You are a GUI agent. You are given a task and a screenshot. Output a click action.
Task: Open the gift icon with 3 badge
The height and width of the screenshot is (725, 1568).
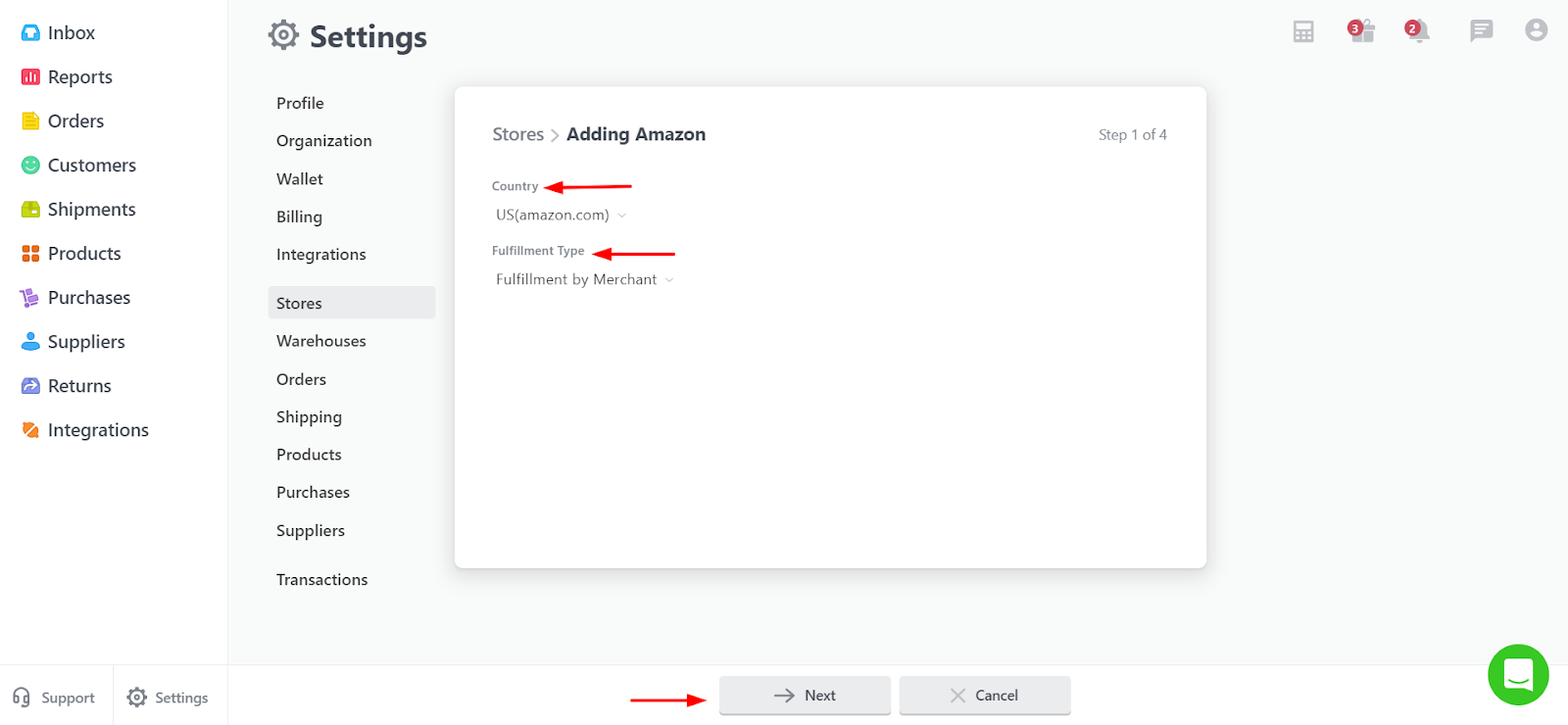(1361, 30)
